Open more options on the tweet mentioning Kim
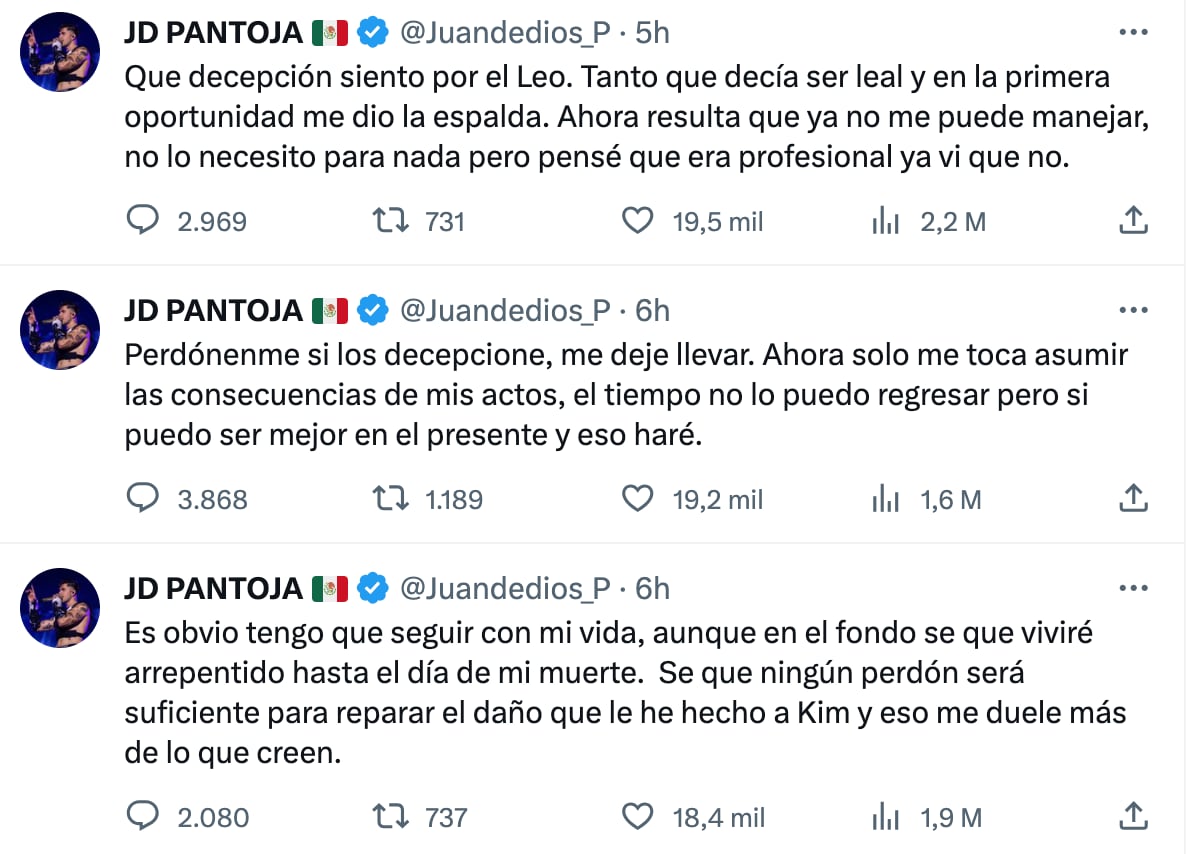Screen dimensions: 1190x854 [x=1132, y=589]
